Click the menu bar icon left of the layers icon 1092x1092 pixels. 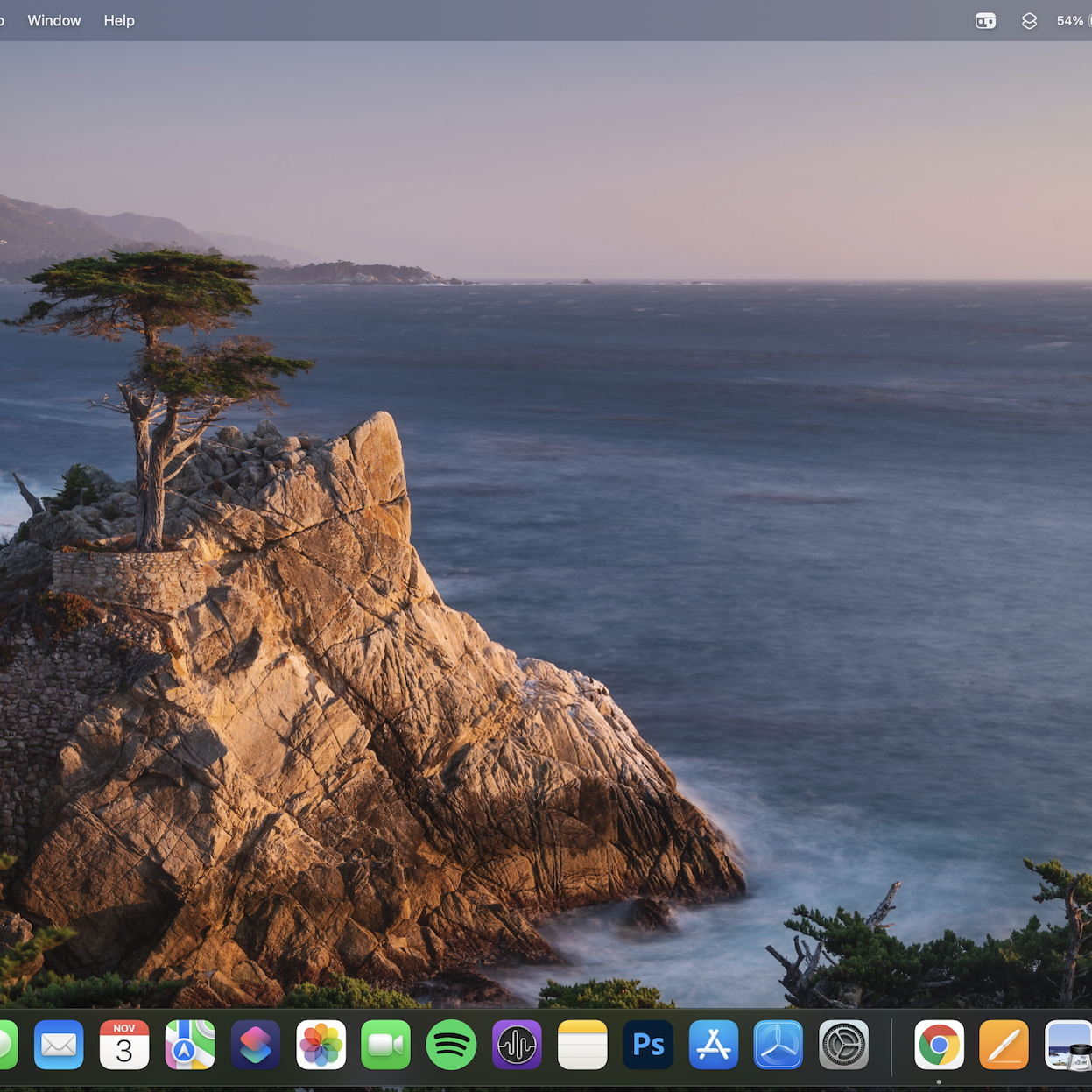(985, 21)
